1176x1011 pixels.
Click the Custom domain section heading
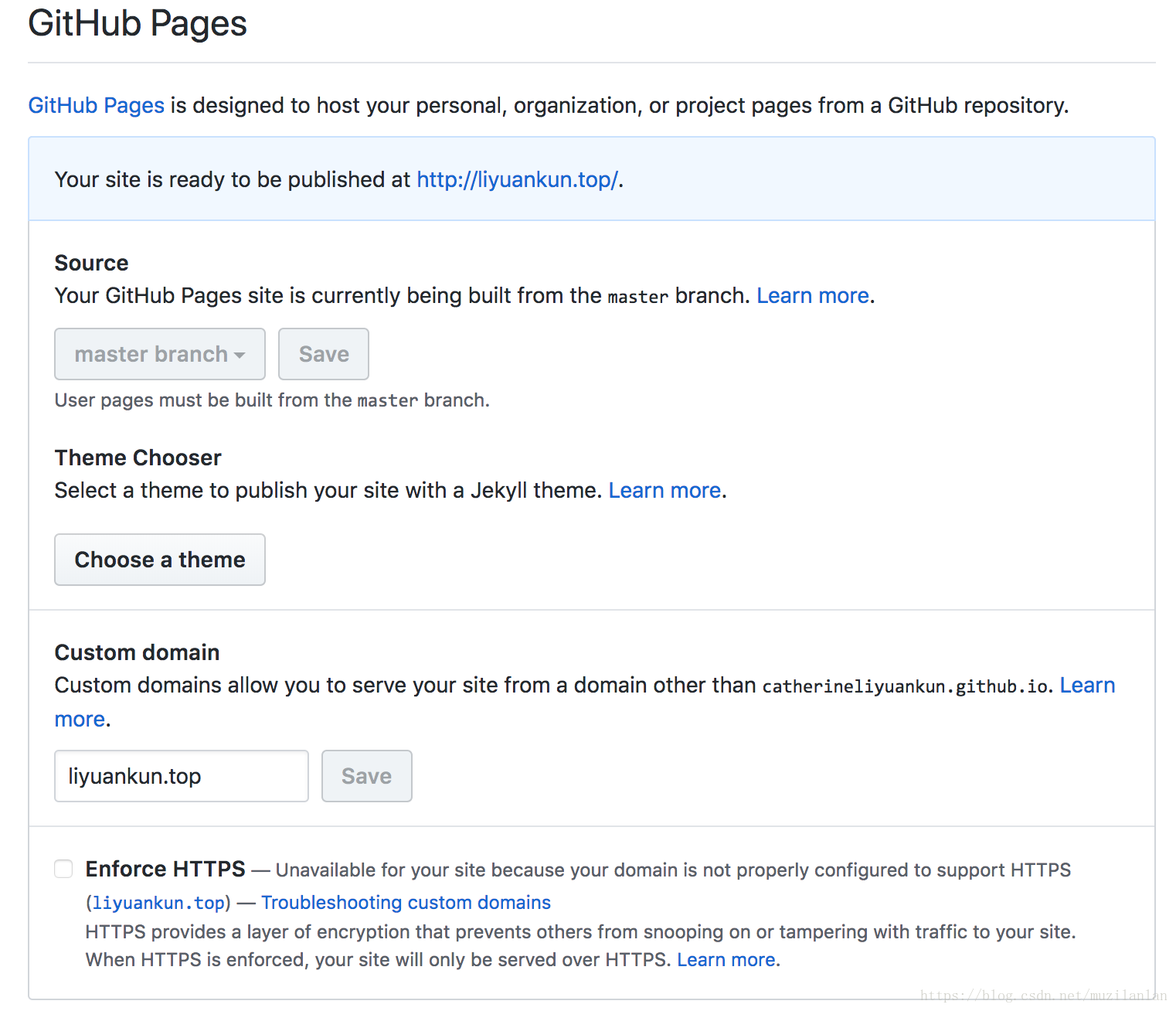click(137, 652)
